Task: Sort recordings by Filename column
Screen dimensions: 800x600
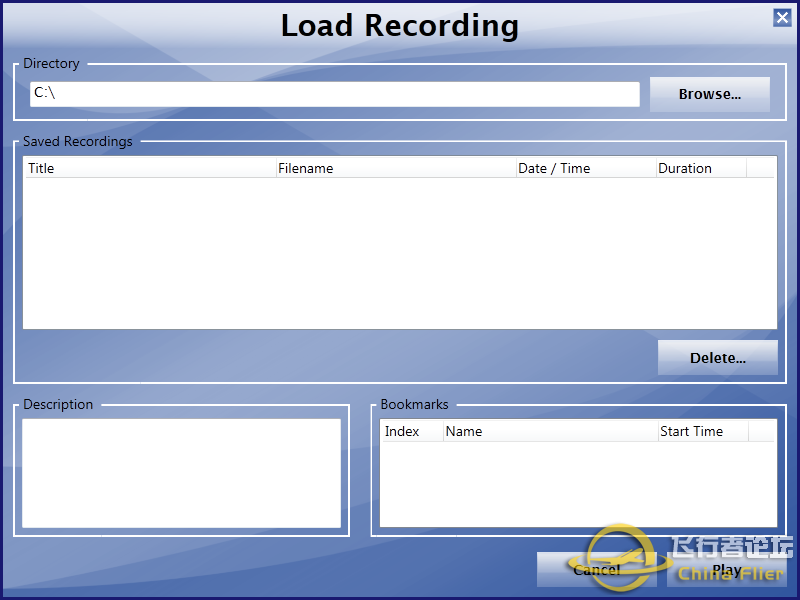Action: 395,168
